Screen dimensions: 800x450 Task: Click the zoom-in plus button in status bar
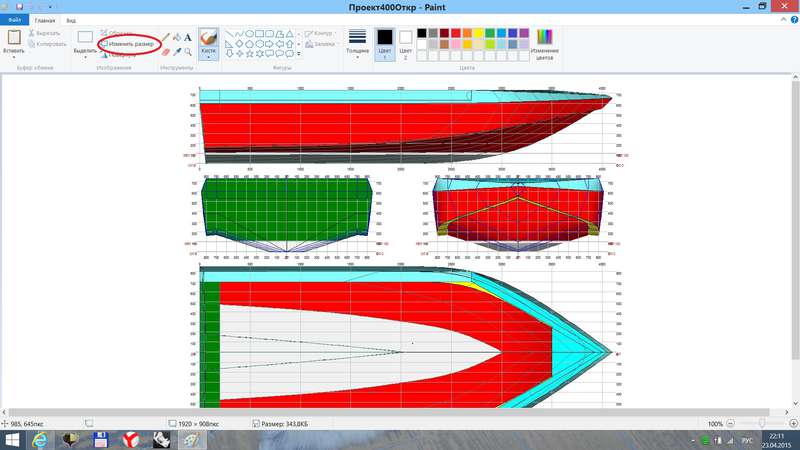[791, 424]
